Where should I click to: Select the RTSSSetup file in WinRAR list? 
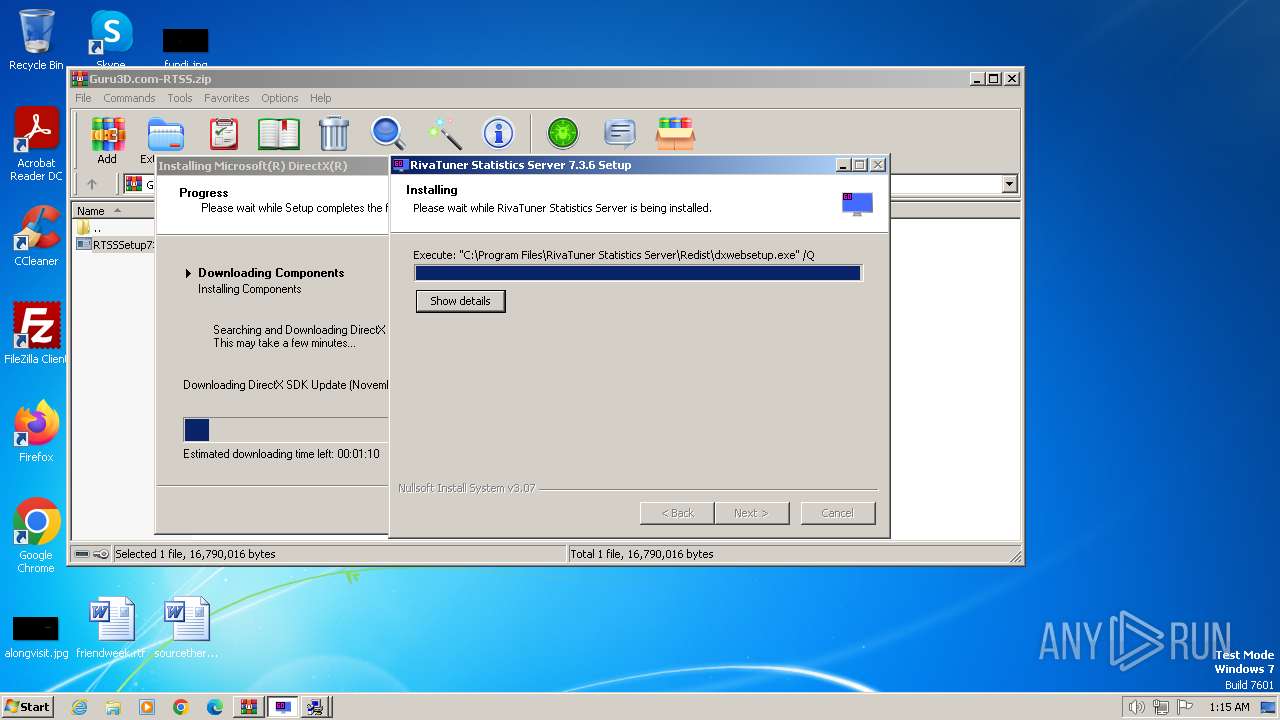[115, 244]
